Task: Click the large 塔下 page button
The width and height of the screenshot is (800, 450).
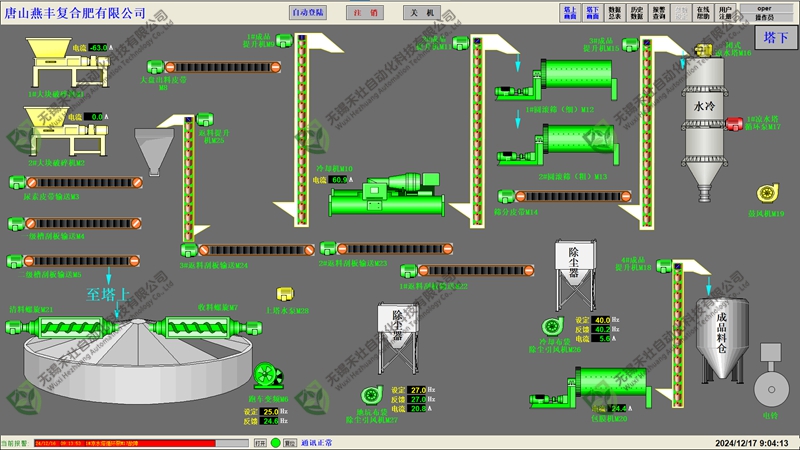Action: coord(774,38)
